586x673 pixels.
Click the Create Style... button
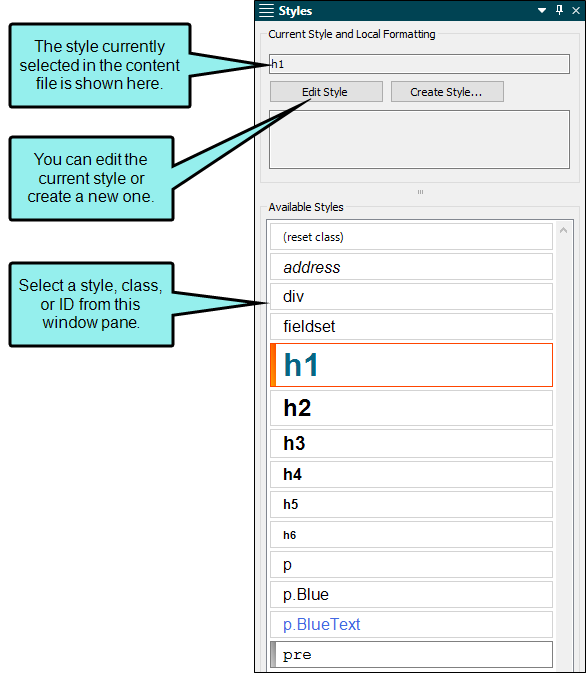[447, 92]
